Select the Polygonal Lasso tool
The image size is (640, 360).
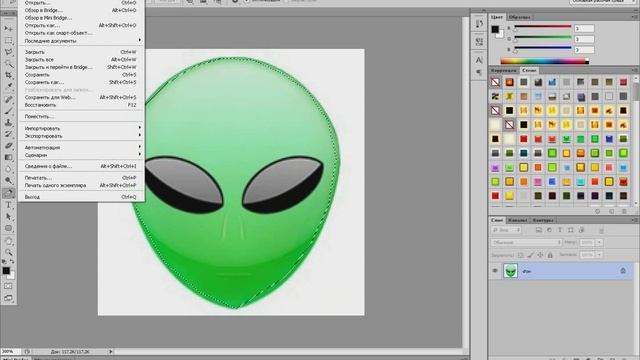click(8, 52)
